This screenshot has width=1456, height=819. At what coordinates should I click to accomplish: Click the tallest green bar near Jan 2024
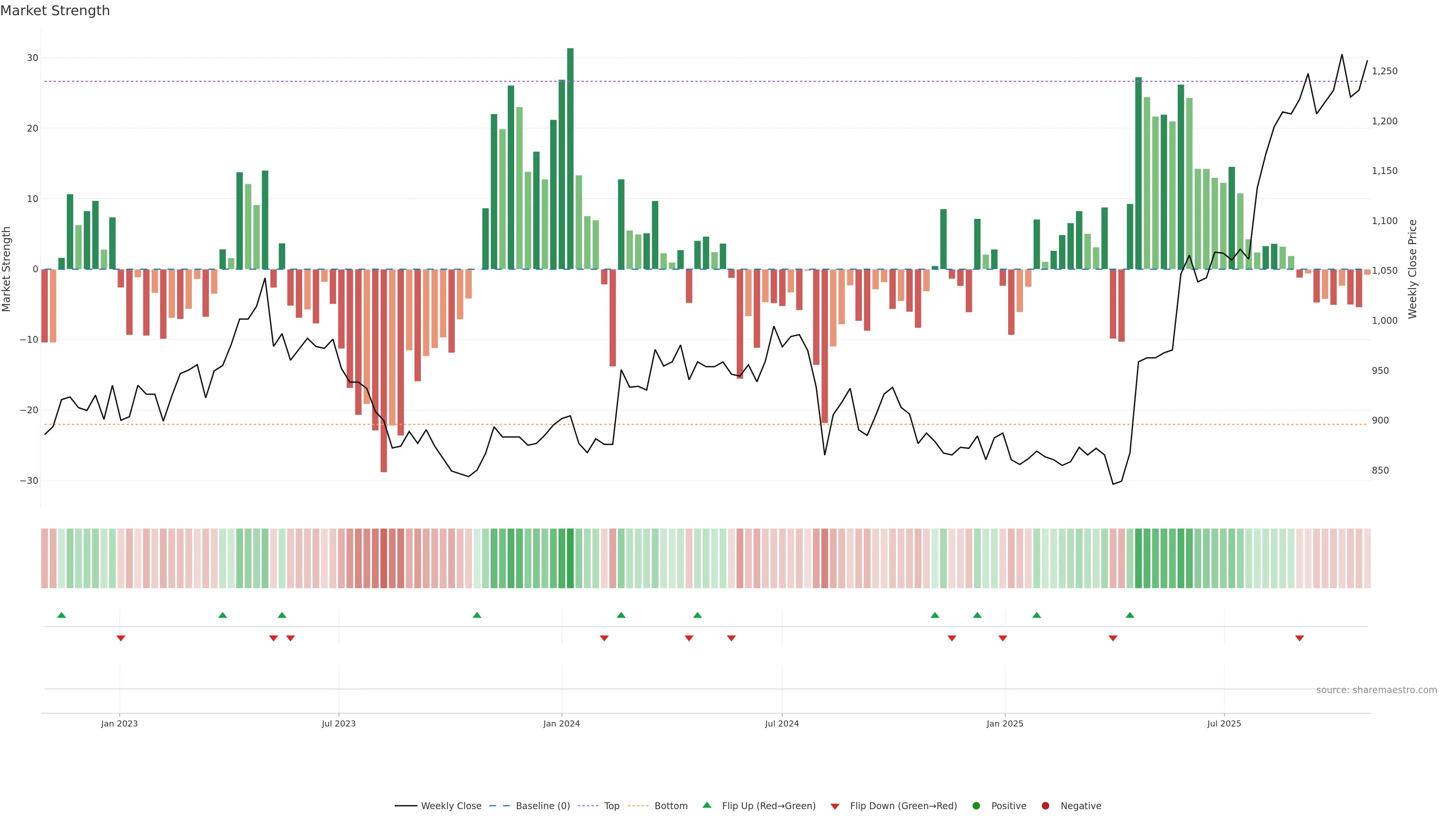pos(570,158)
